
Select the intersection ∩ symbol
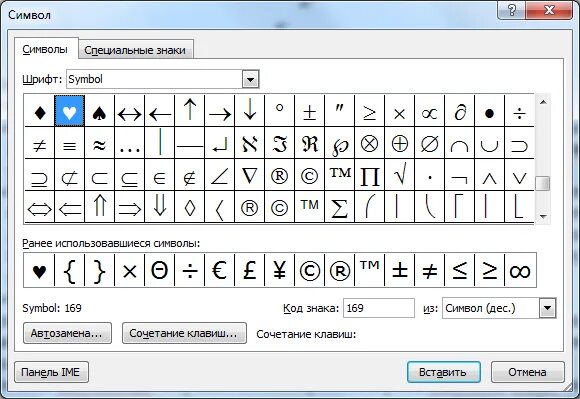(459, 143)
